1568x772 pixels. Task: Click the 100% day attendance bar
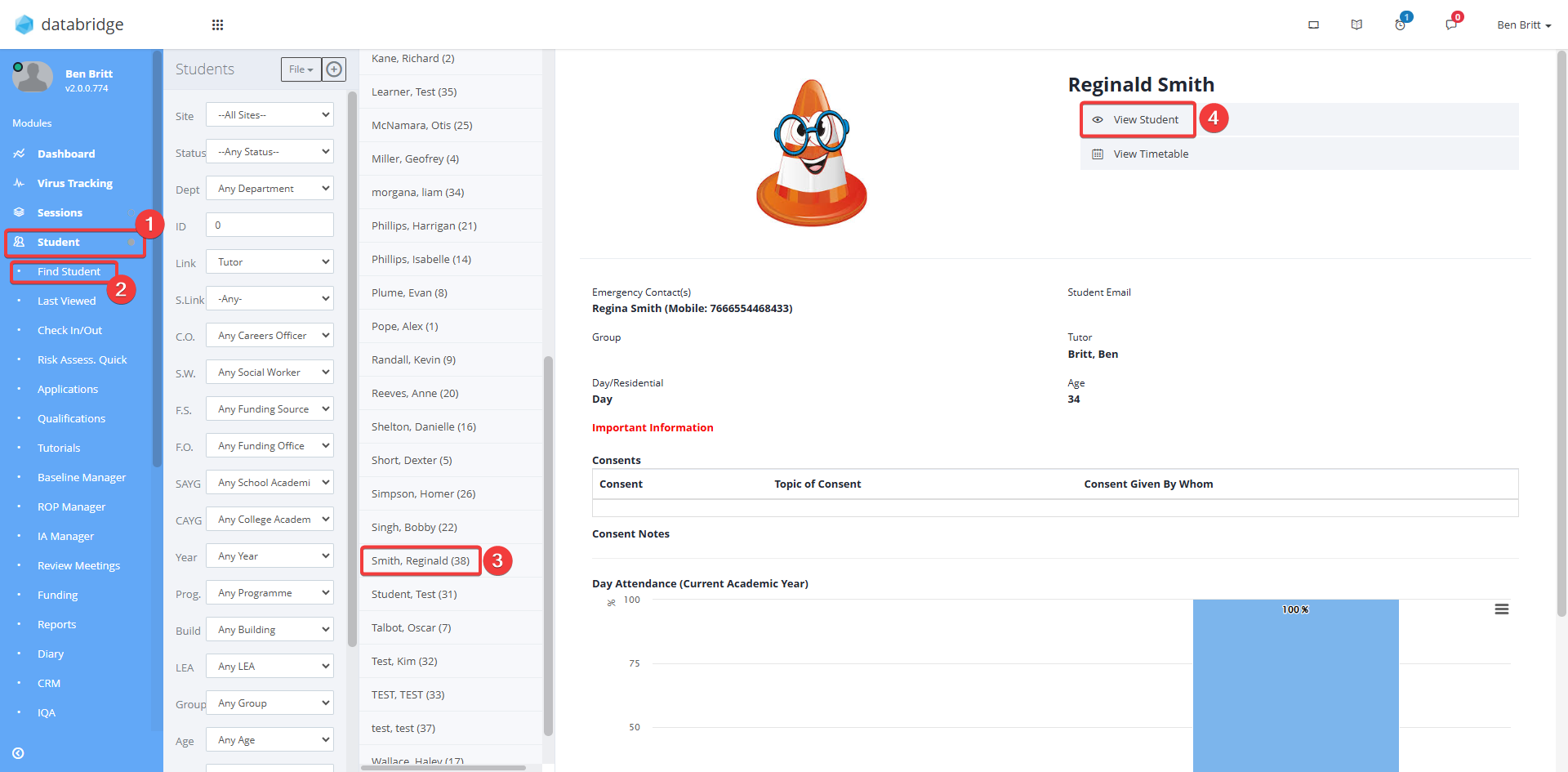click(1295, 685)
